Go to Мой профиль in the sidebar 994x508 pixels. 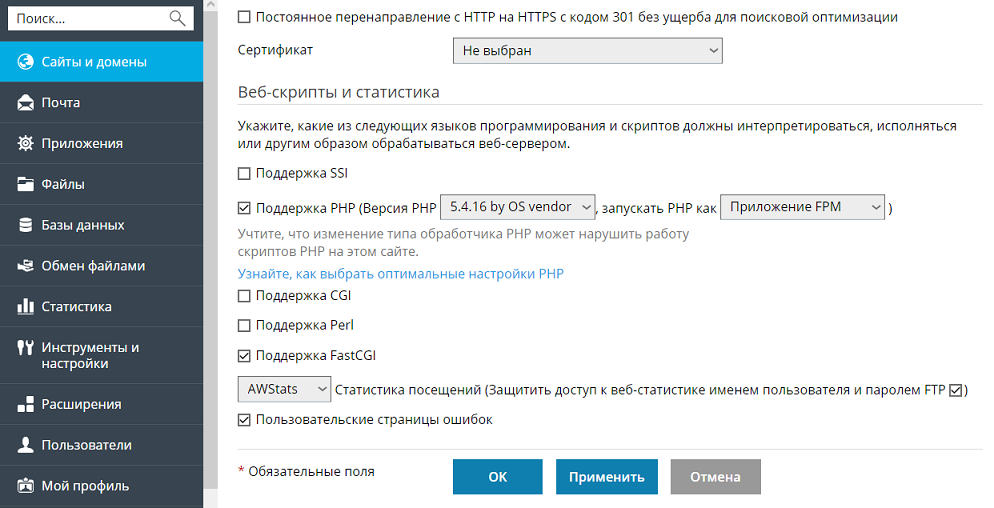85,487
